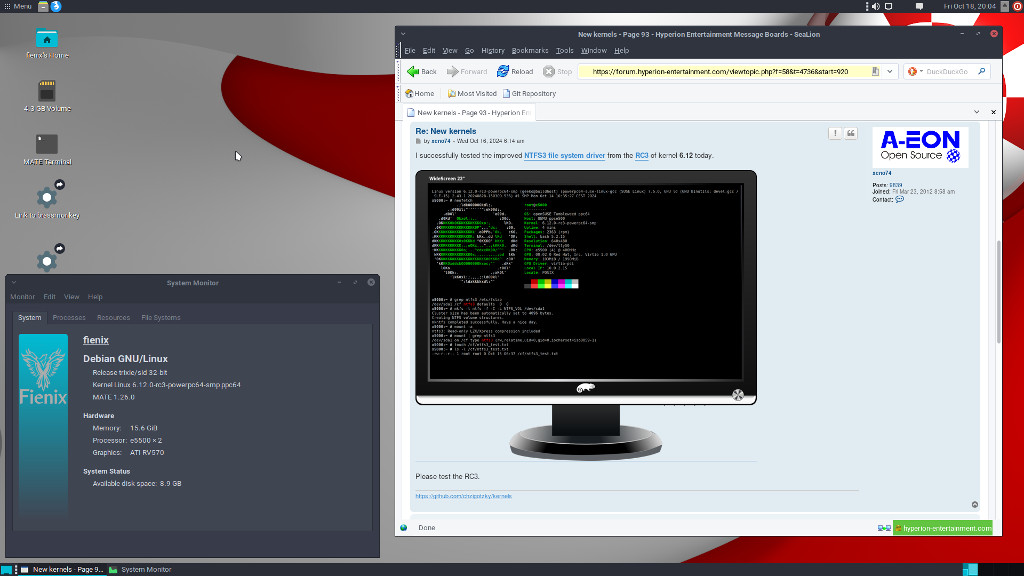1024x576 pixels.
Task: Open the History menu in SeaLion
Action: [x=492, y=50]
